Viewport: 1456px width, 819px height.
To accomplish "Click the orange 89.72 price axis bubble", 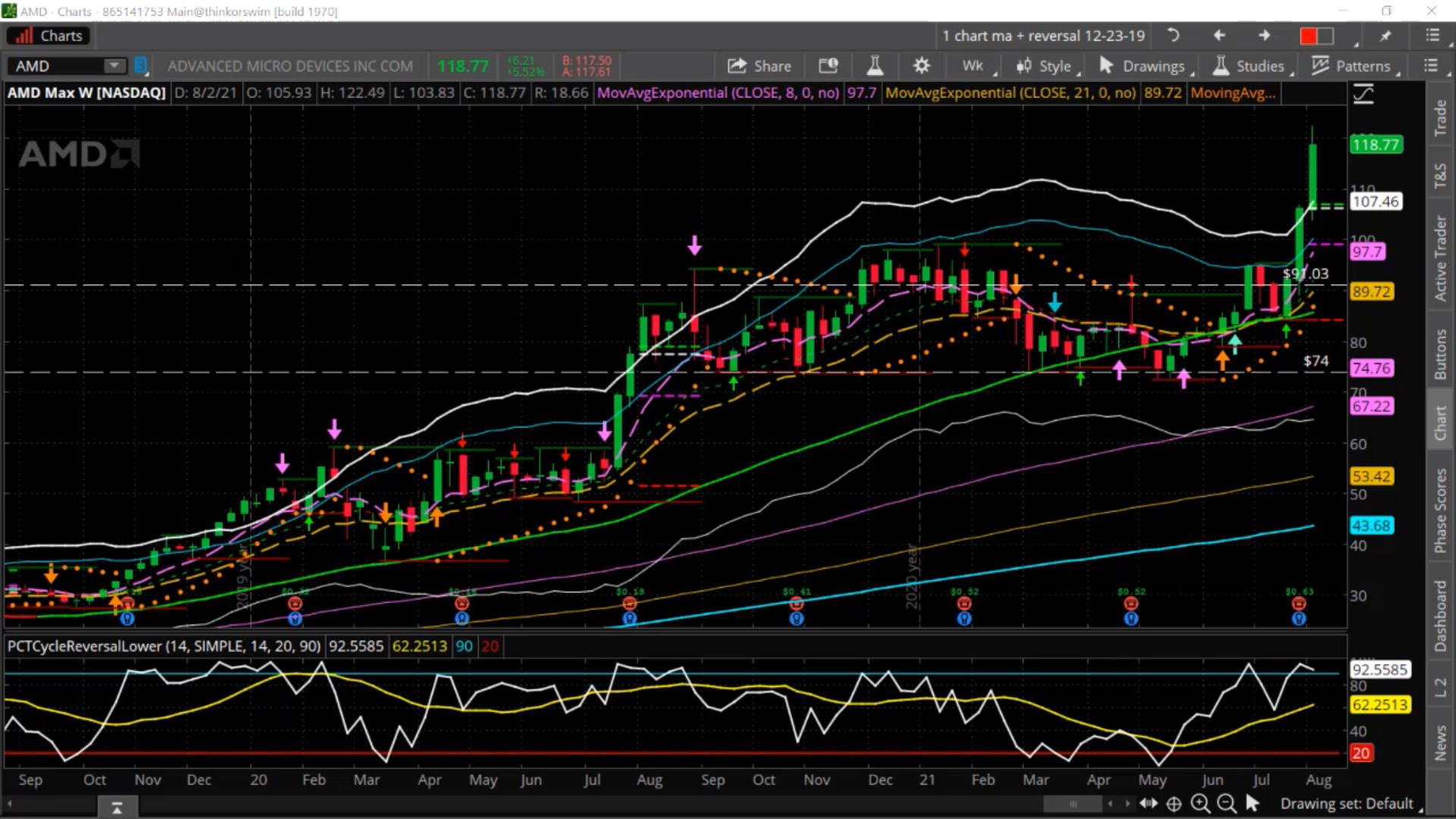I will (x=1371, y=292).
